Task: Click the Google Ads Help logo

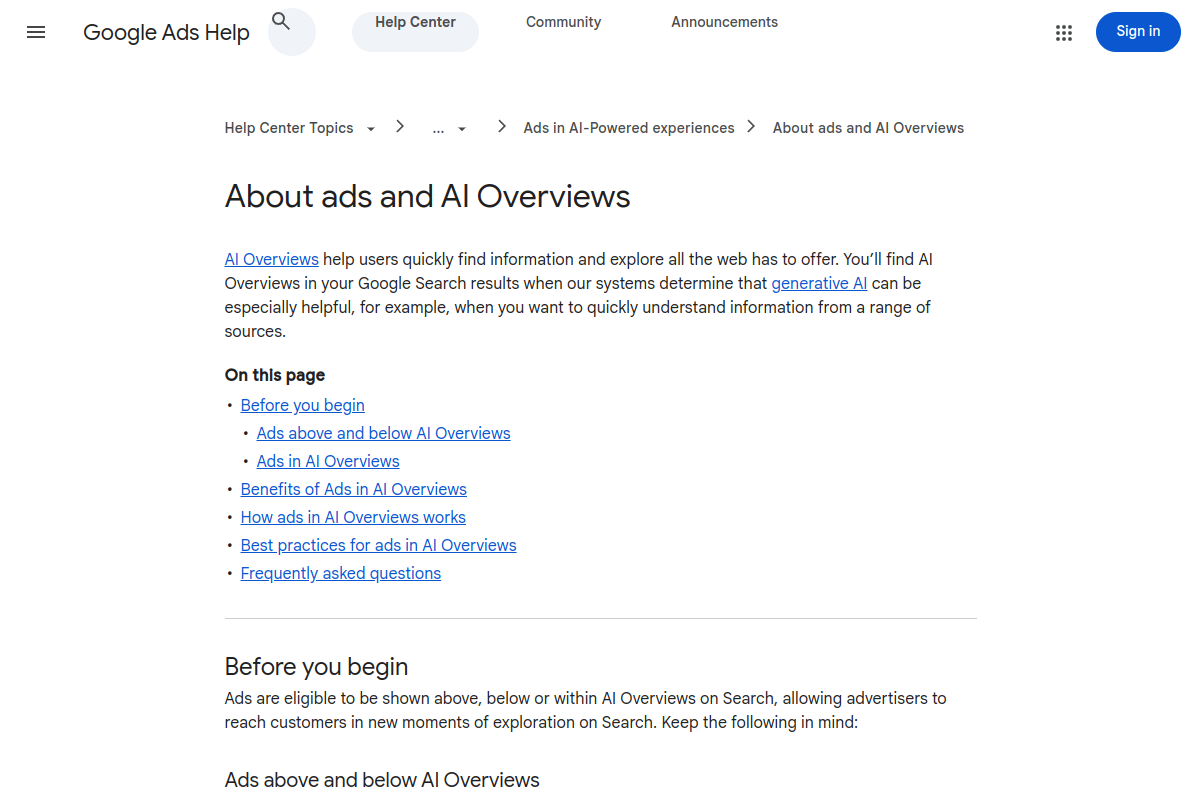Action: click(166, 32)
